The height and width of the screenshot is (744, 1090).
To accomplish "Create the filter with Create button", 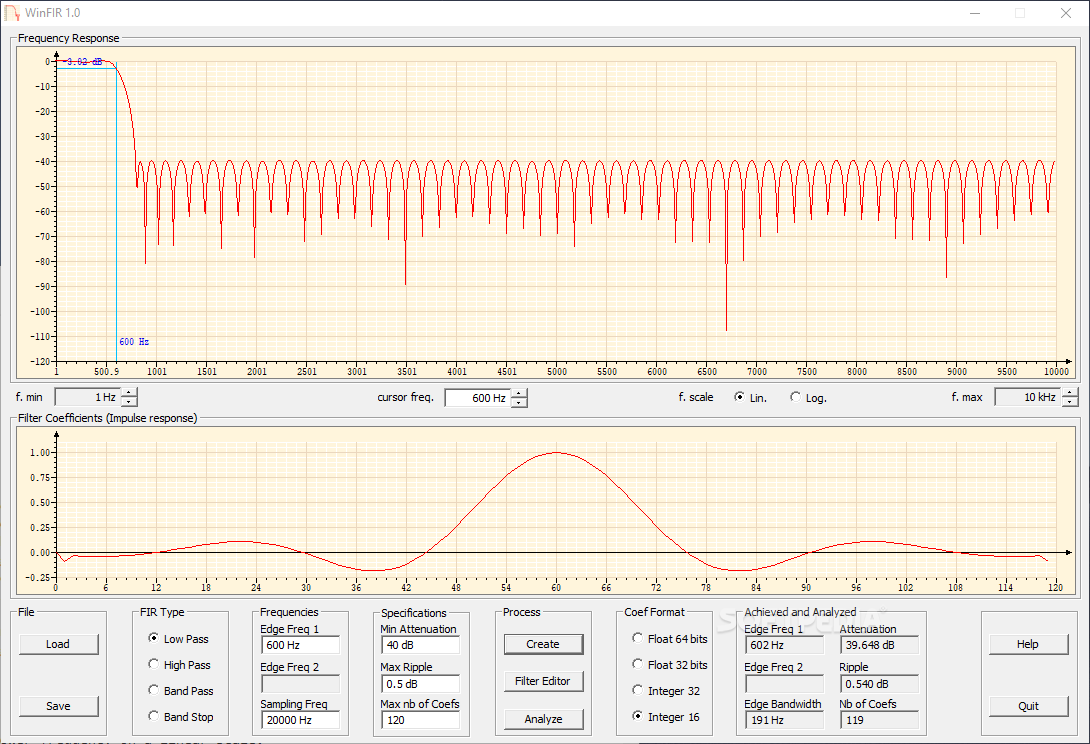I will click(x=543, y=644).
